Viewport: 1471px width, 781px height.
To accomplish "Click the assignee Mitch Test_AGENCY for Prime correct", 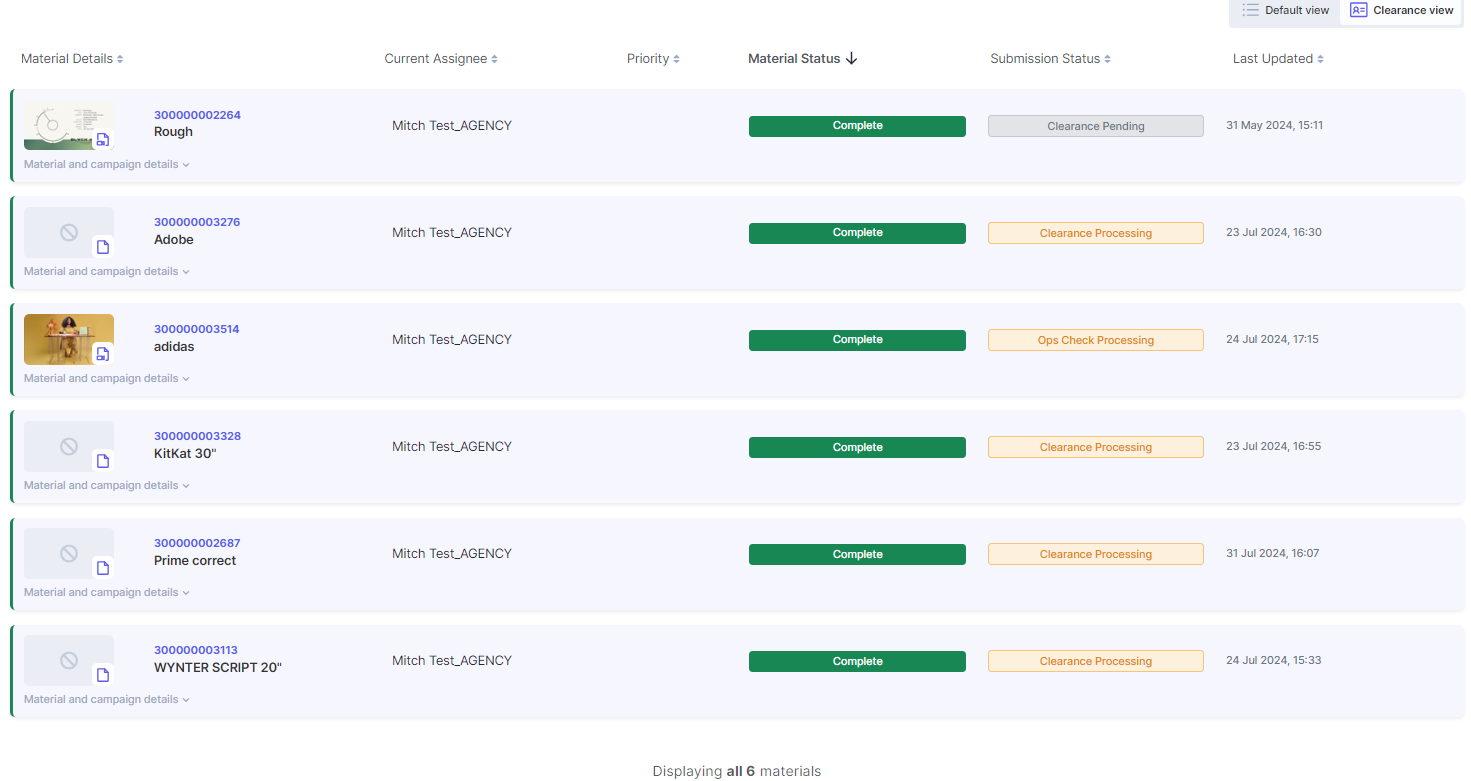I will click(452, 553).
